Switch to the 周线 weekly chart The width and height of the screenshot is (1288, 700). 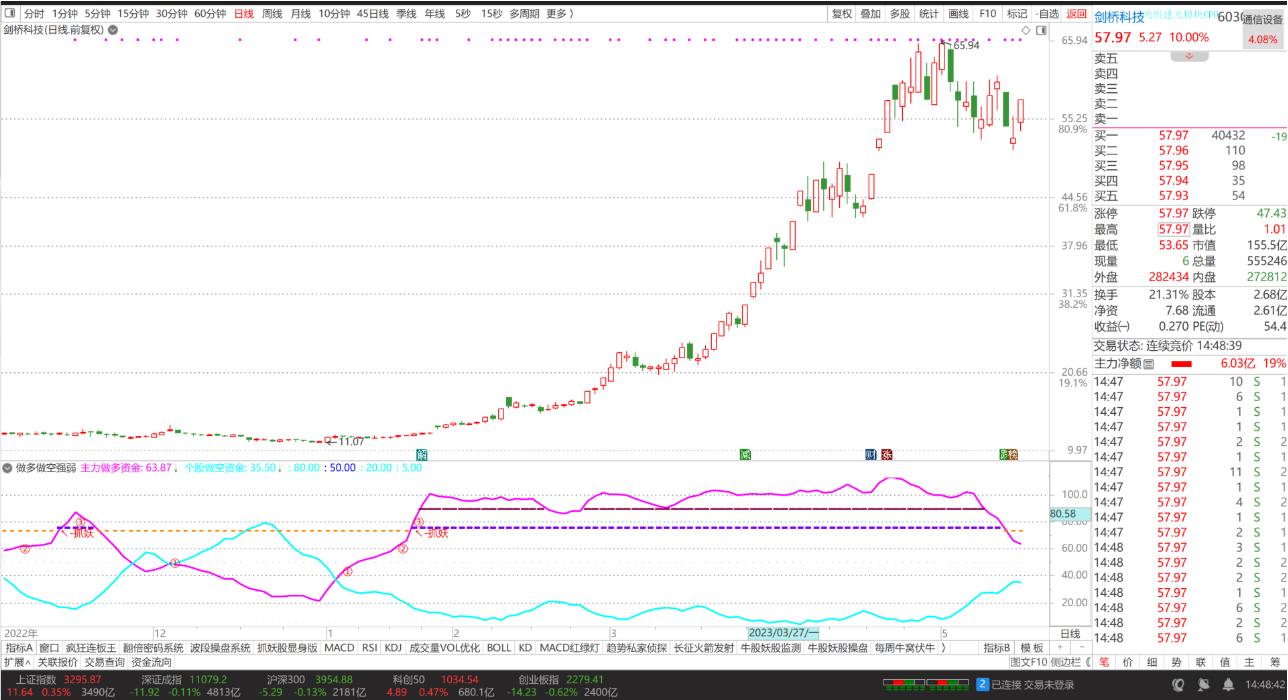click(x=272, y=14)
